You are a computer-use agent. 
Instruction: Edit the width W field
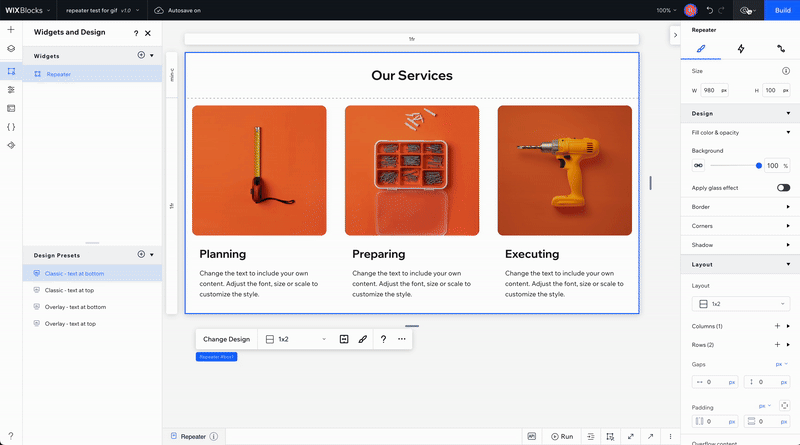[x=714, y=90]
